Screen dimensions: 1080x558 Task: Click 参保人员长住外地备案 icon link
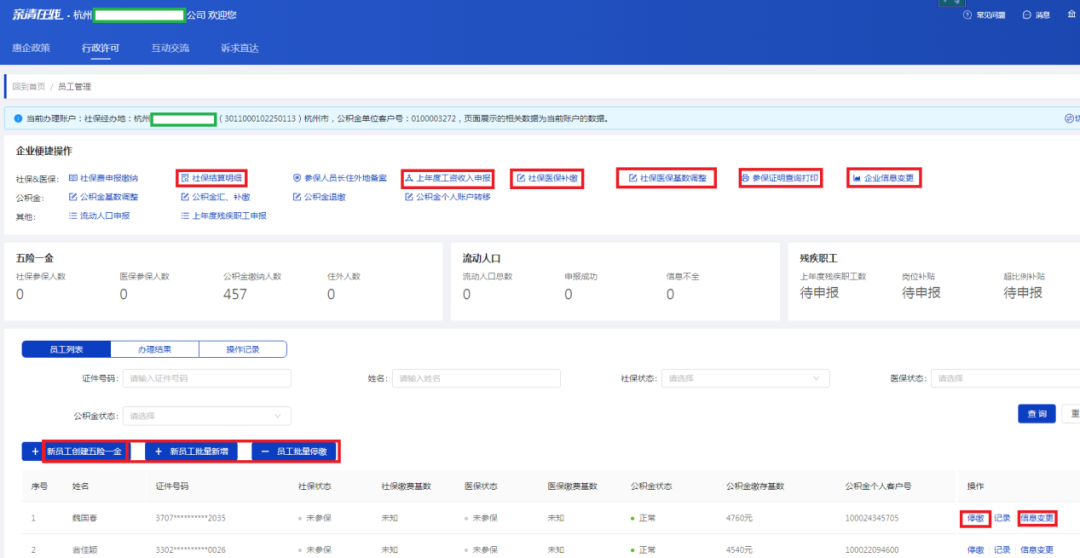click(339, 178)
